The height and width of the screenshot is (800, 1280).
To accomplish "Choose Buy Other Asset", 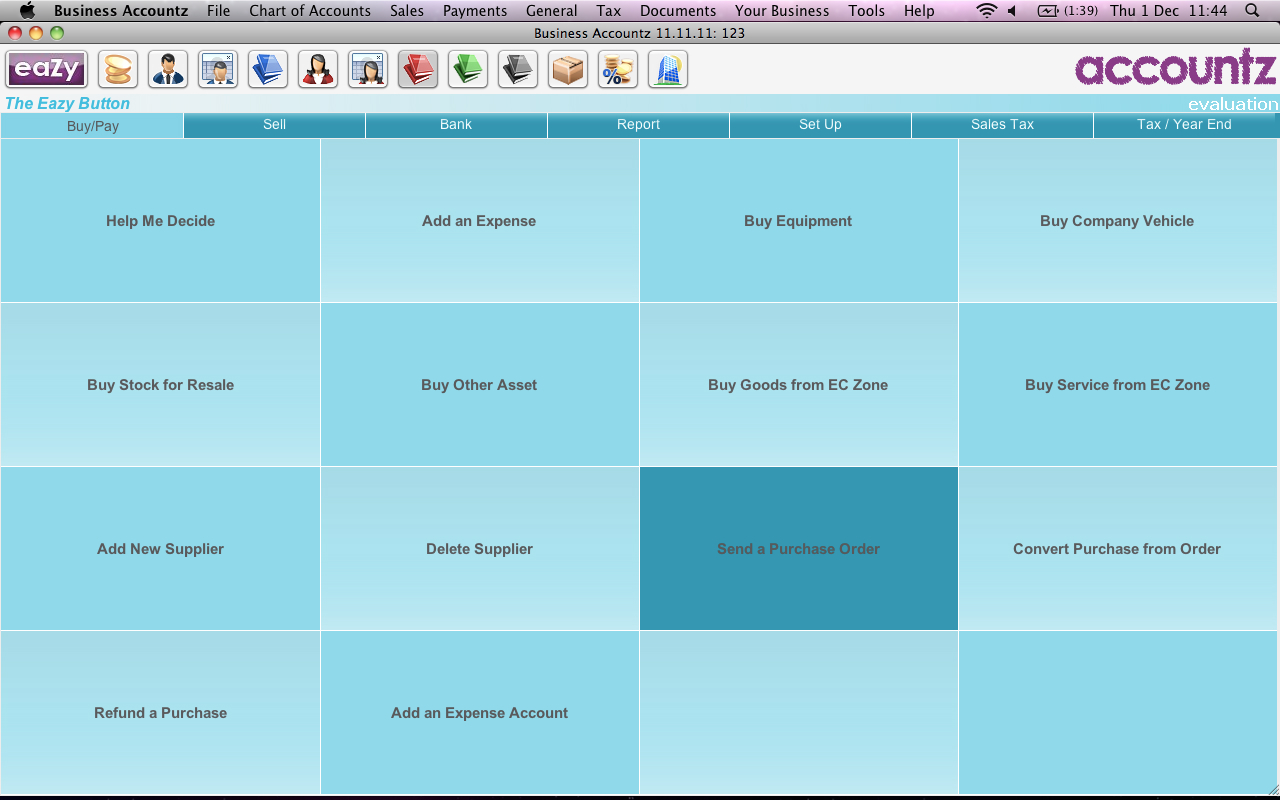I will pos(479,385).
